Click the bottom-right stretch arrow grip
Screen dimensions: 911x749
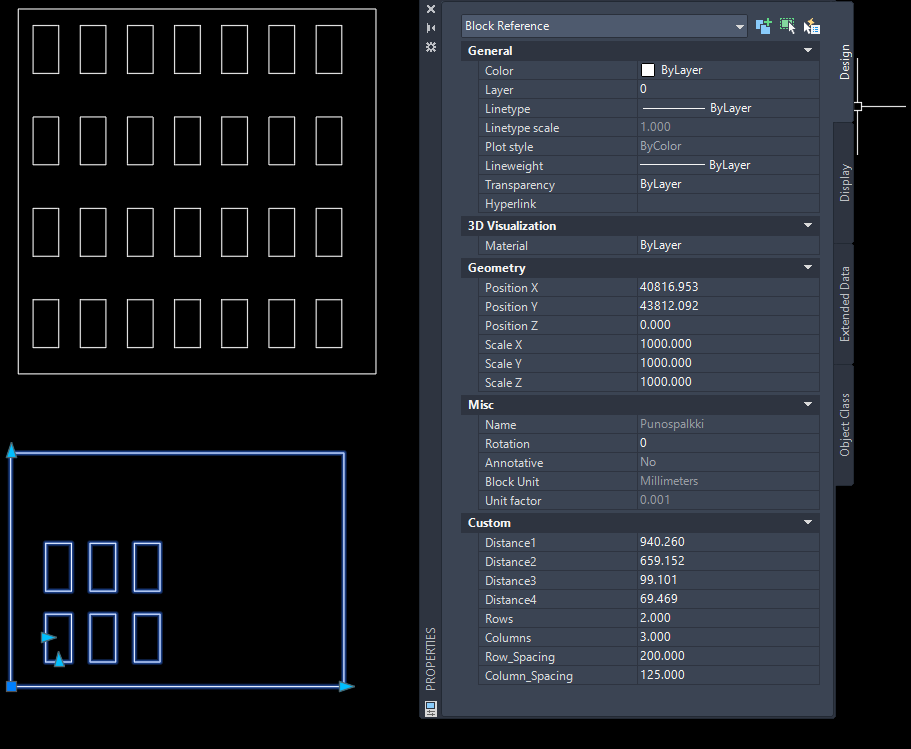coord(346,686)
